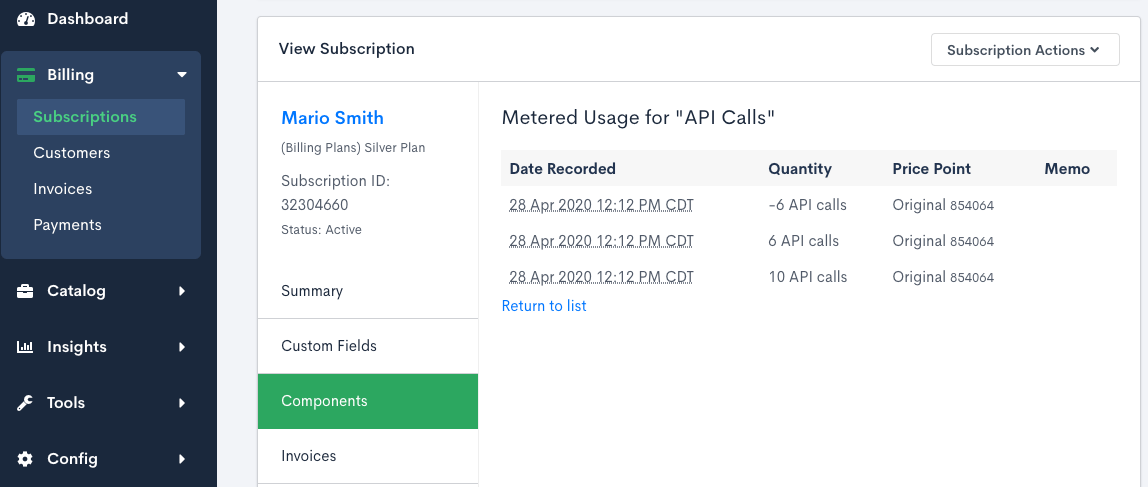Image resolution: width=1148 pixels, height=487 pixels.
Task: Click the Date Recorded column header
Action: pos(562,169)
